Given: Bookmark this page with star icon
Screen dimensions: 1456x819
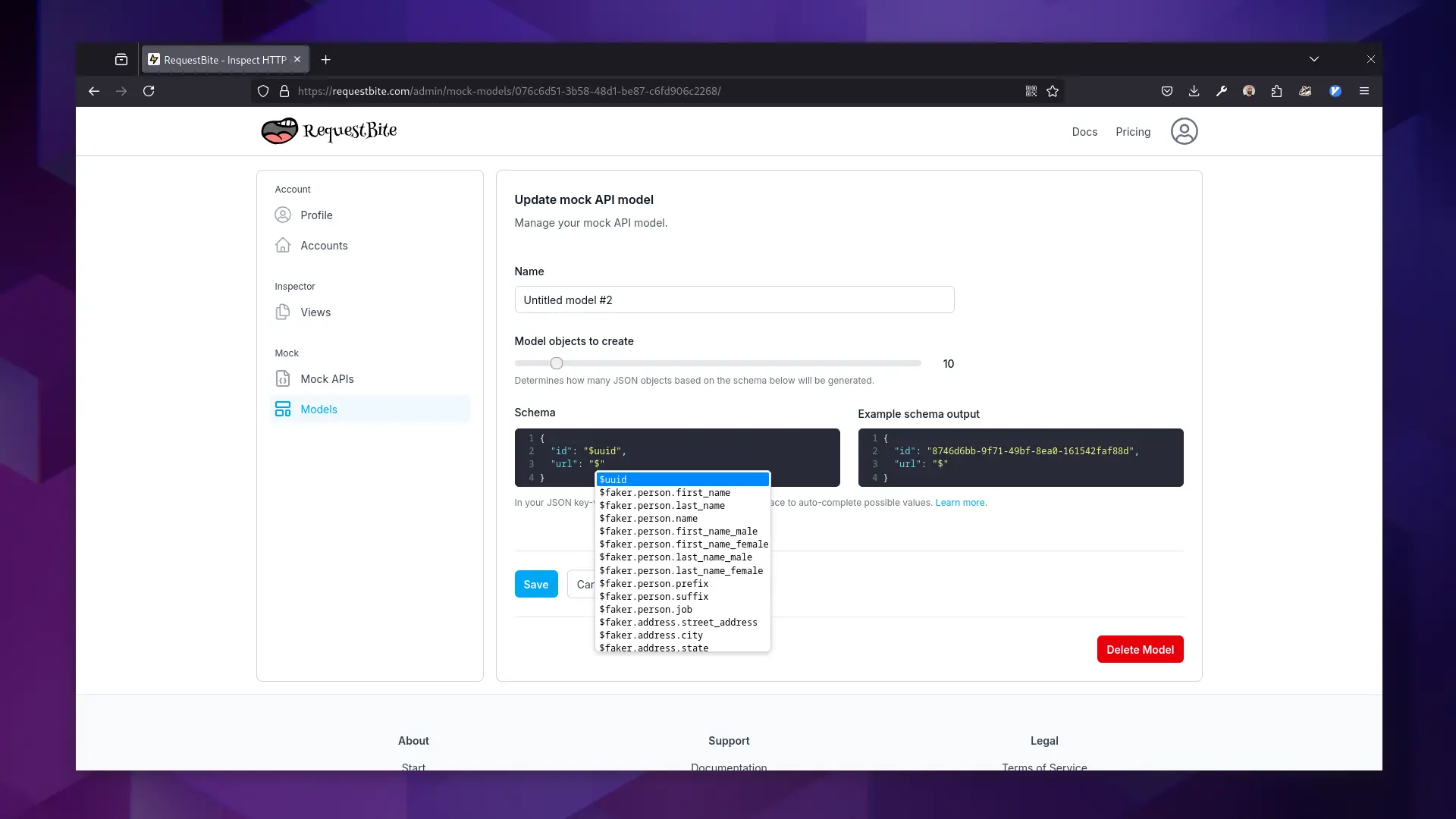Looking at the screenshot, I should tap(1053, 91).
